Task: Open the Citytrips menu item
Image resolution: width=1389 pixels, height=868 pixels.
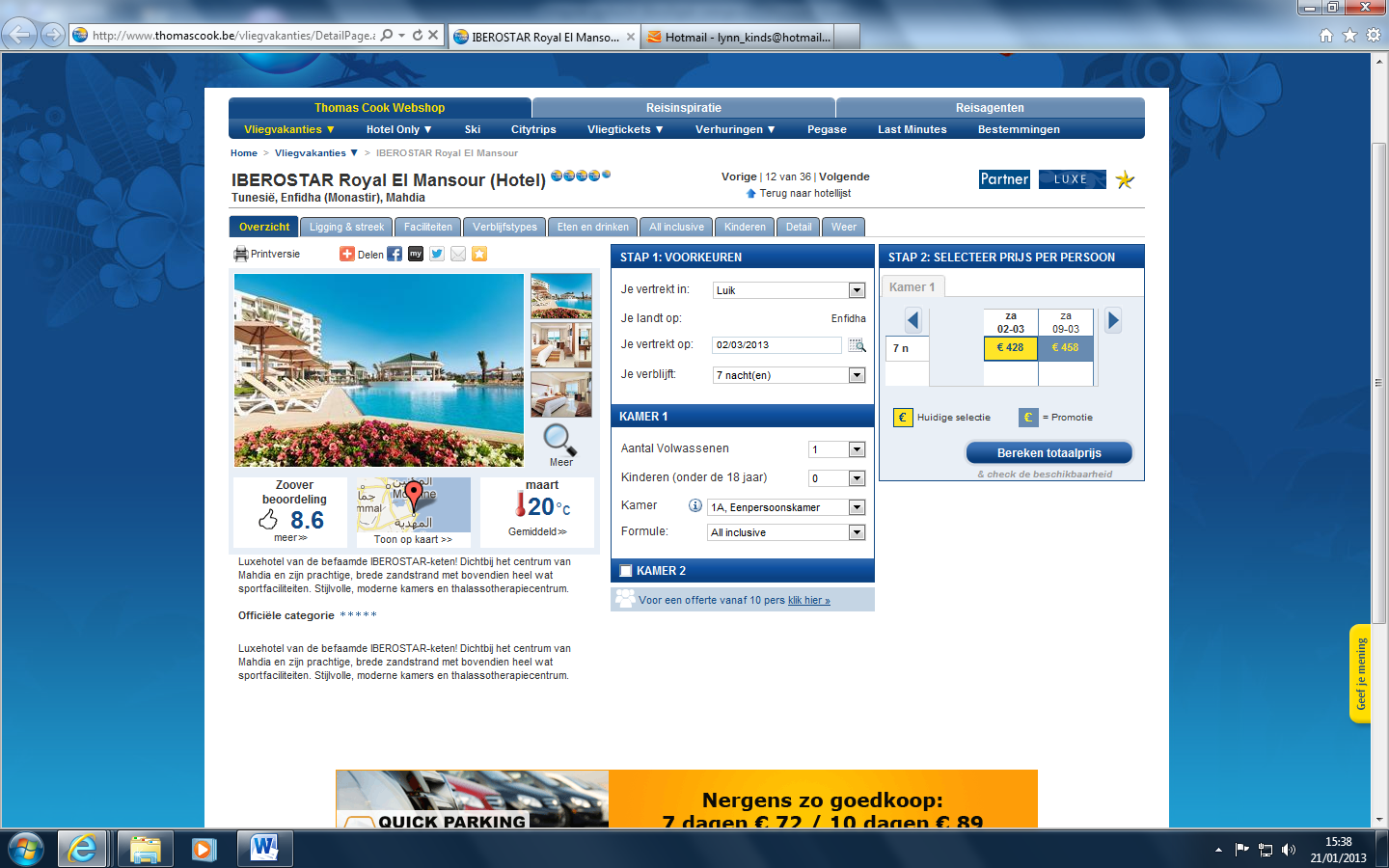Action: [x=533, y=129]
